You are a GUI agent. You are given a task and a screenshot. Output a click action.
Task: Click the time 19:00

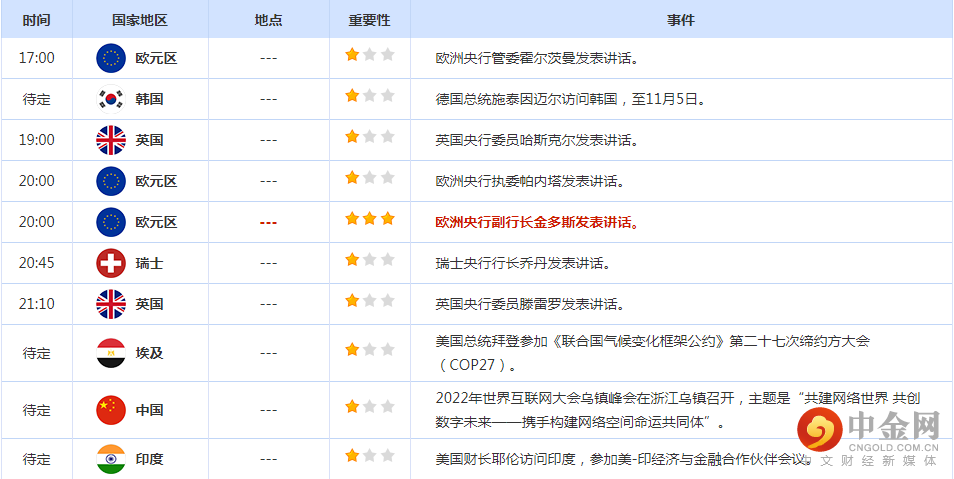[37, 140]
